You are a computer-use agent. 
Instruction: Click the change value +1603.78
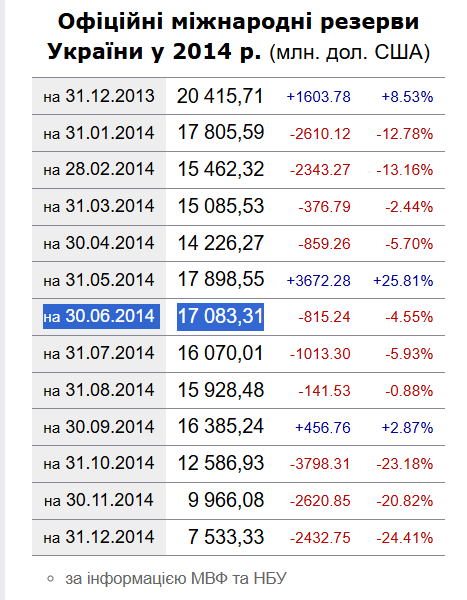point(318,96)
